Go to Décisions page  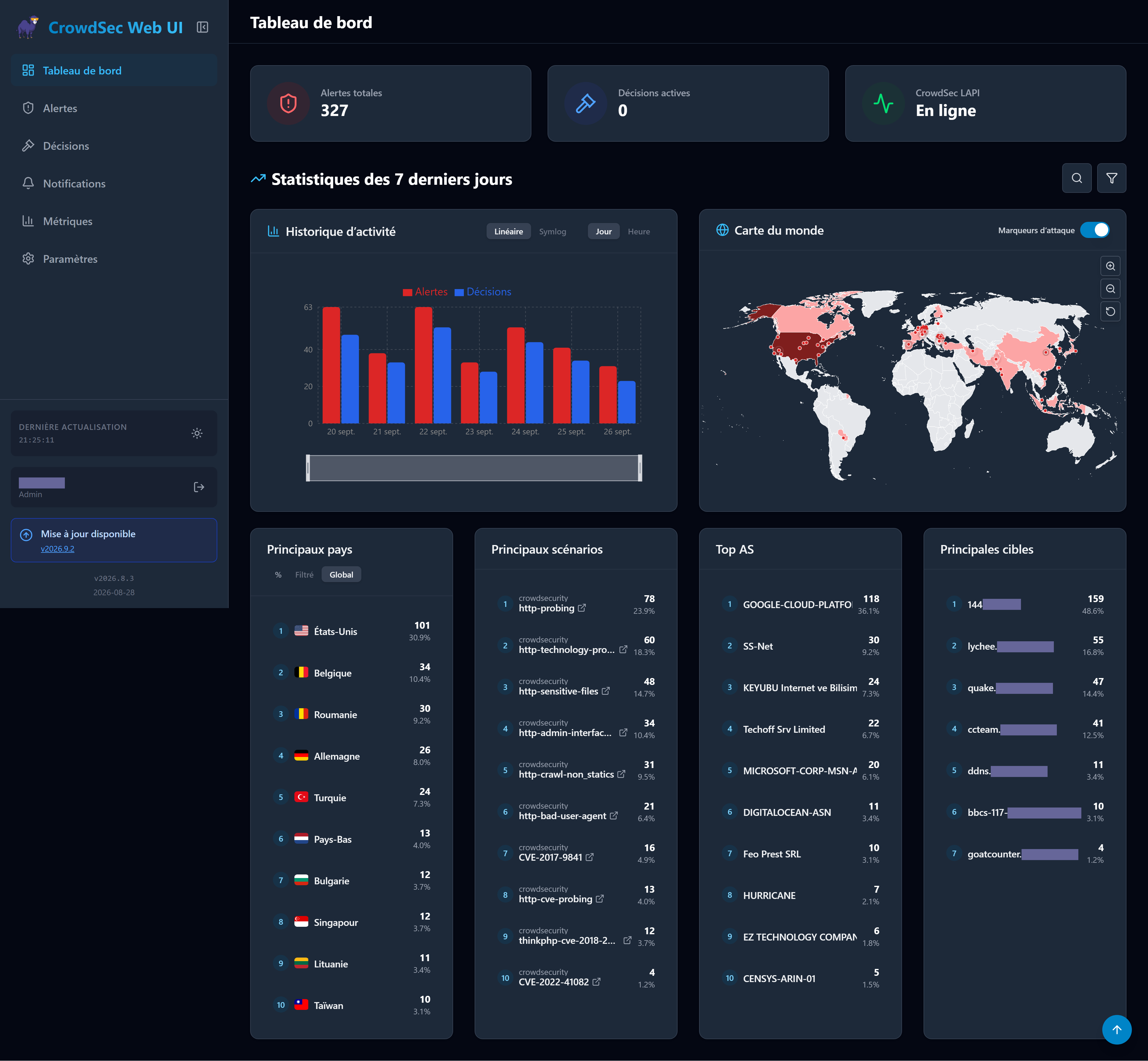tap(114, 146)
